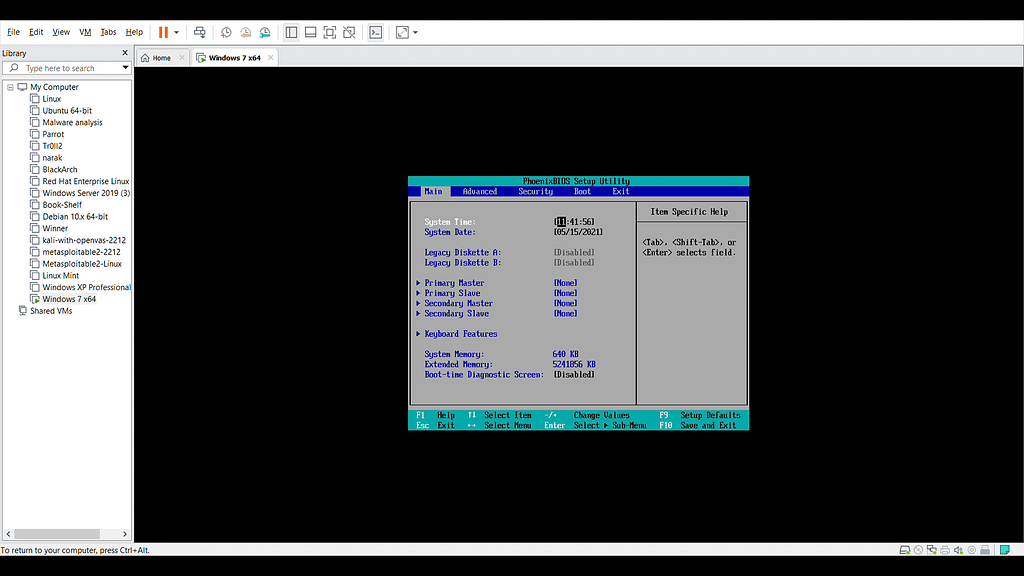The height and width of the screenshot is (576, 1024).
Task: Select the Advanced BIOS menu tab
Action: 480,191
